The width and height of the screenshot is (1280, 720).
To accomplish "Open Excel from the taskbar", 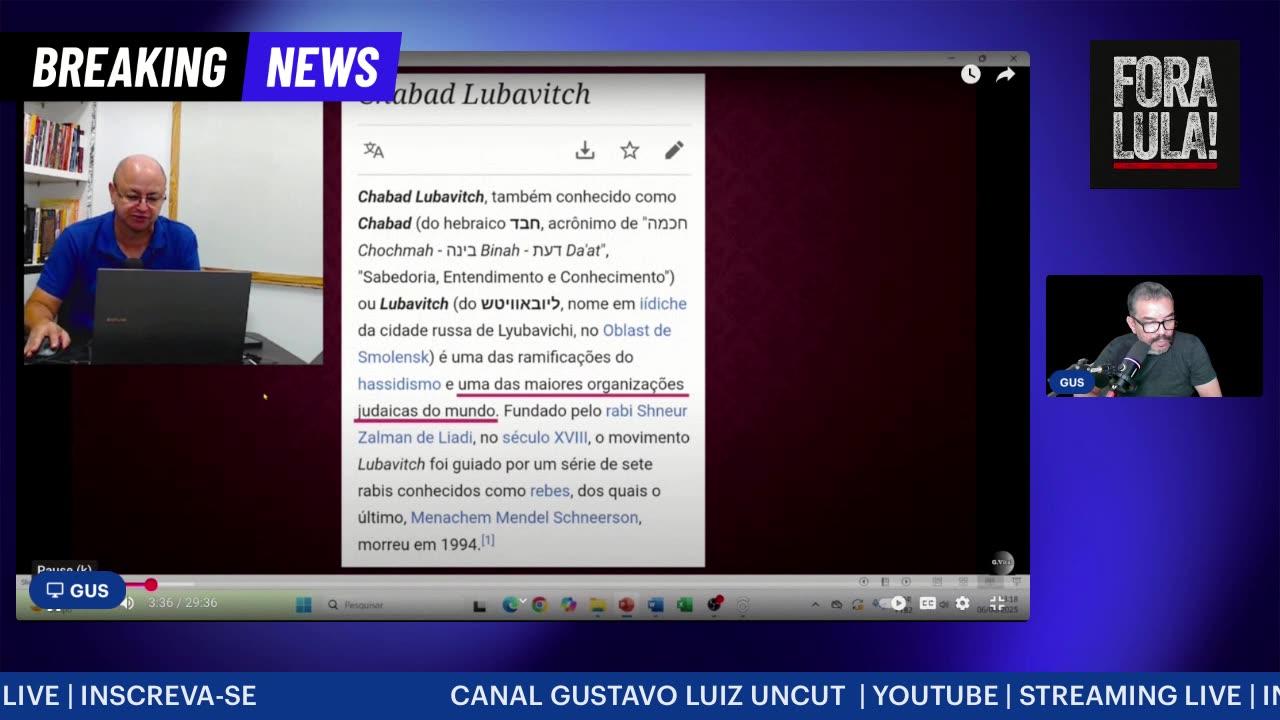I will tap(684, 604).
